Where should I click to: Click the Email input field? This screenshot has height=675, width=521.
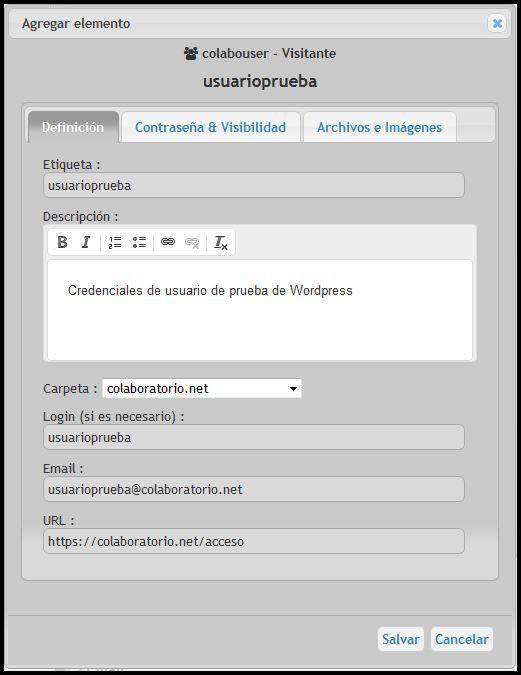254,489
